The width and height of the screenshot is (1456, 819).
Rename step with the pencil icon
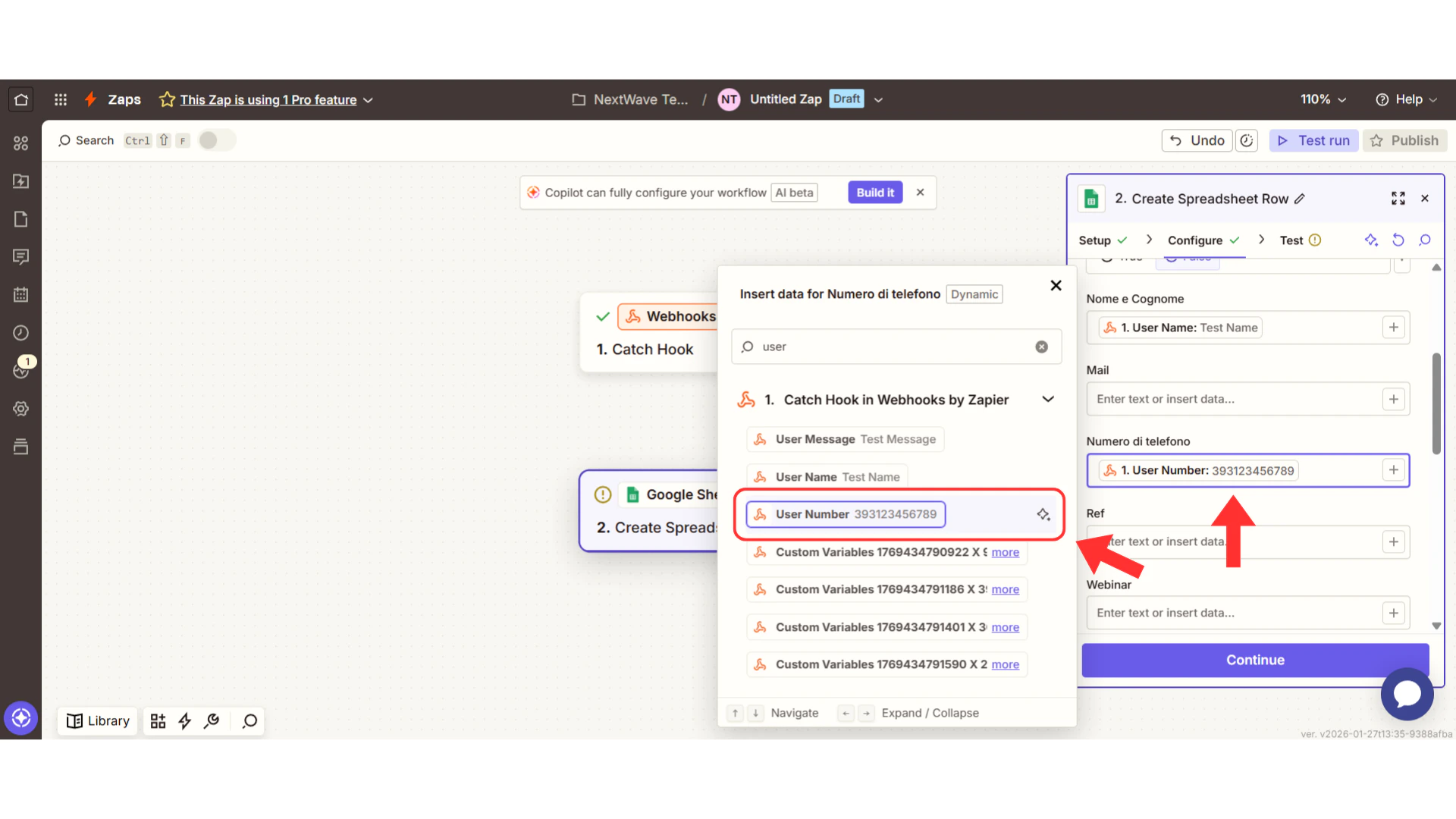point(1300,199)
